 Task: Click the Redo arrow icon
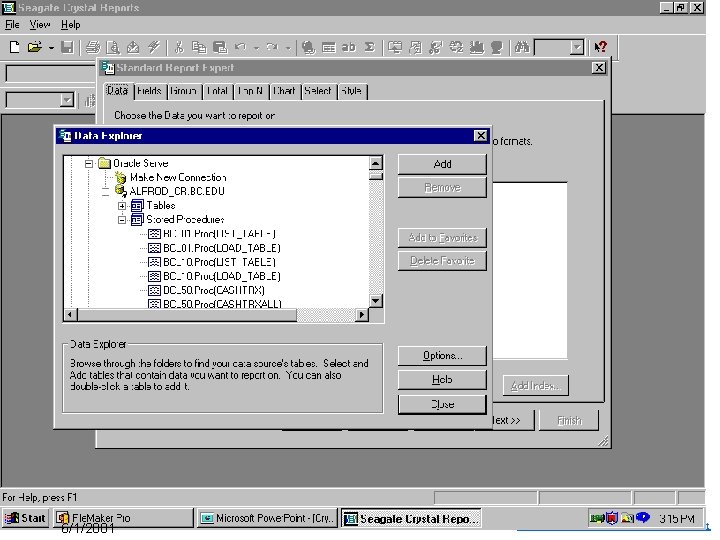[x=272, y=47]
